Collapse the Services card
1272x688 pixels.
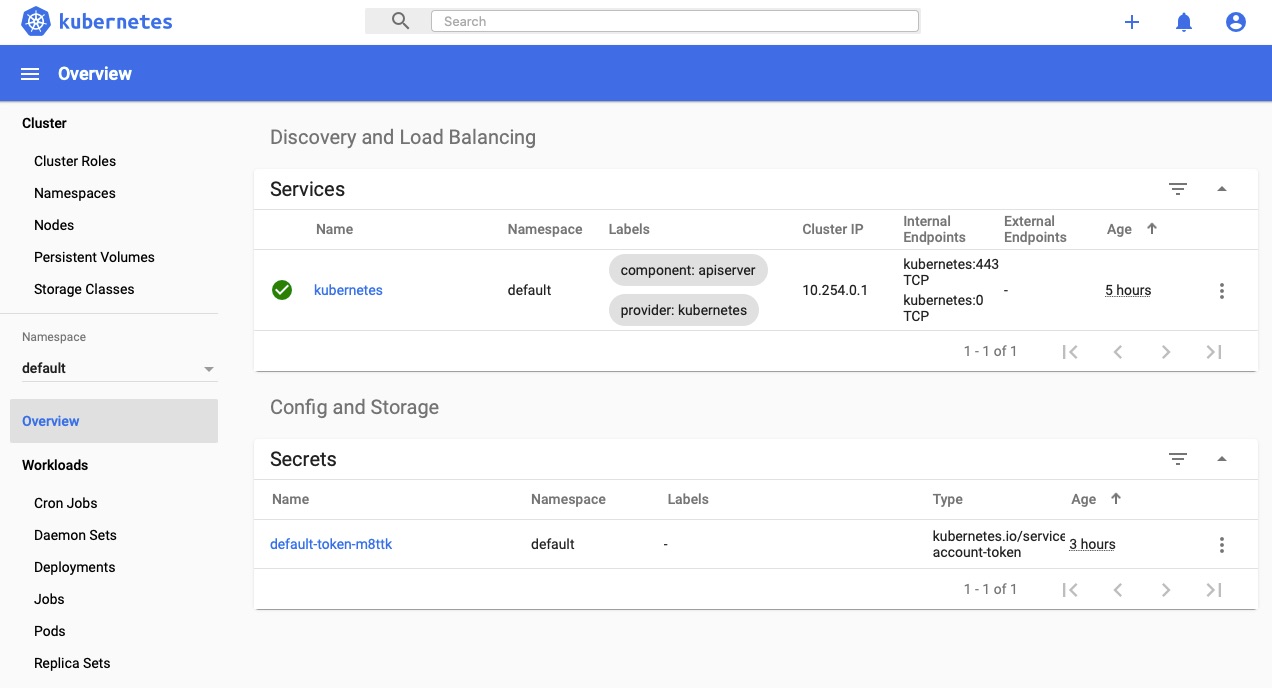tap(1222, 189)
